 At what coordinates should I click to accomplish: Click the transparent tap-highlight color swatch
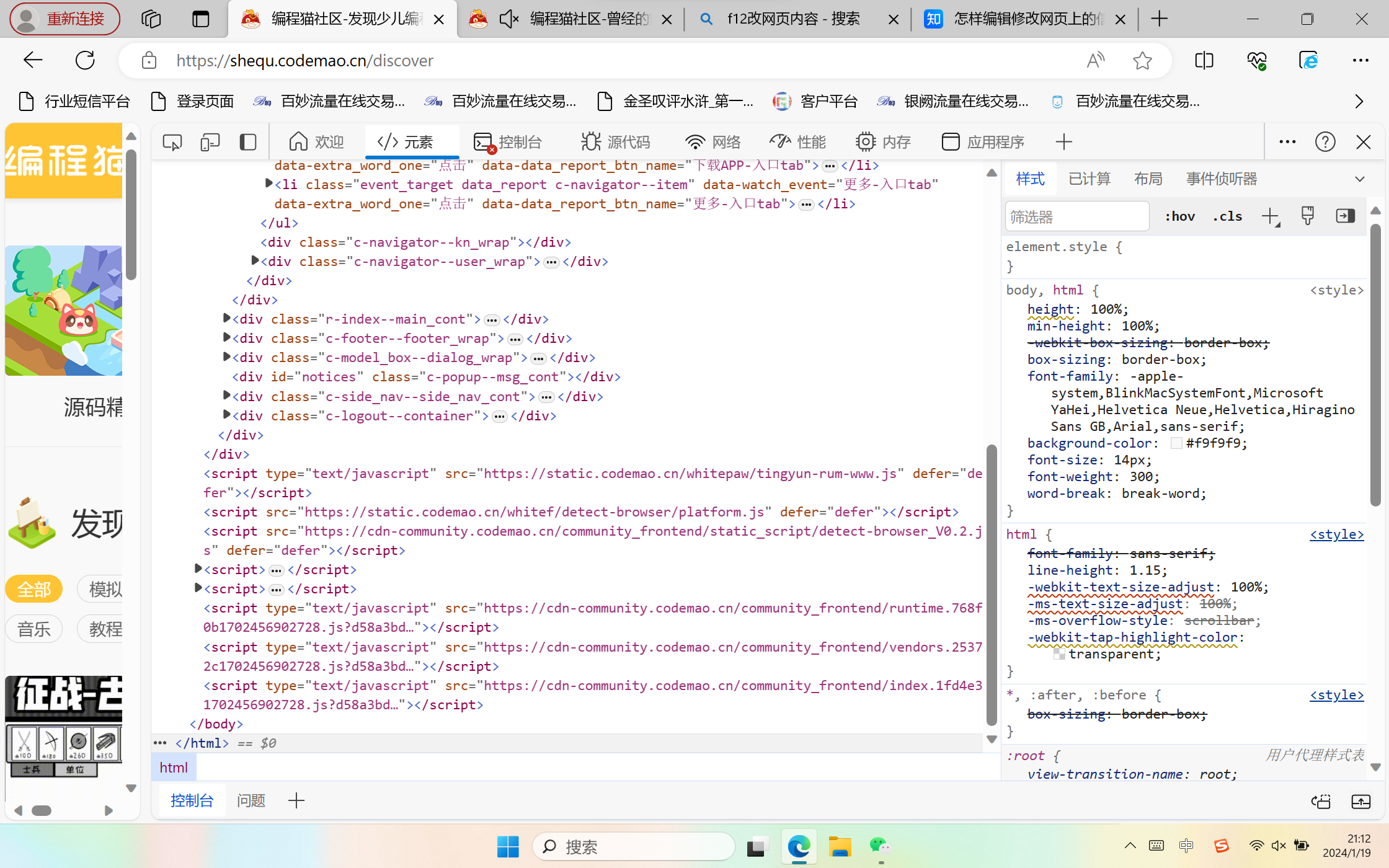click(x=1059, y=654)
